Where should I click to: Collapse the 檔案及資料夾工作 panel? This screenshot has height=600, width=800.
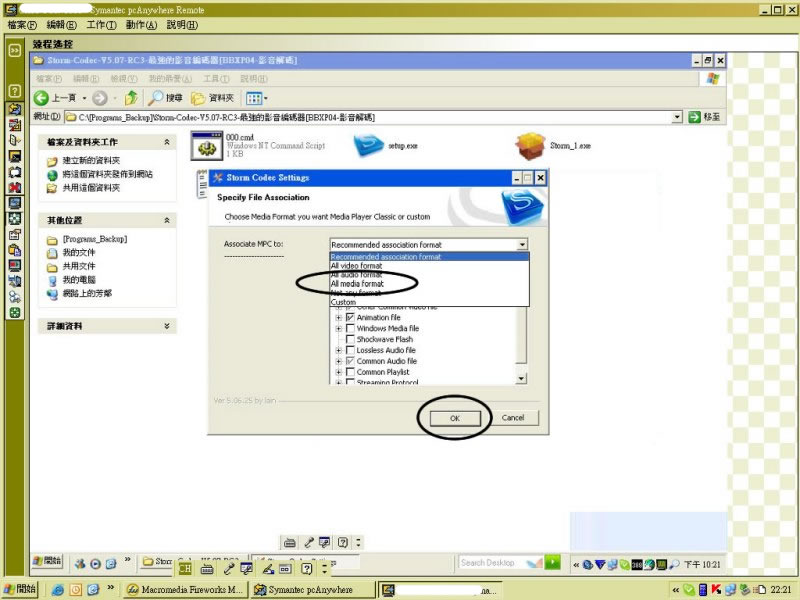point(166,142)
